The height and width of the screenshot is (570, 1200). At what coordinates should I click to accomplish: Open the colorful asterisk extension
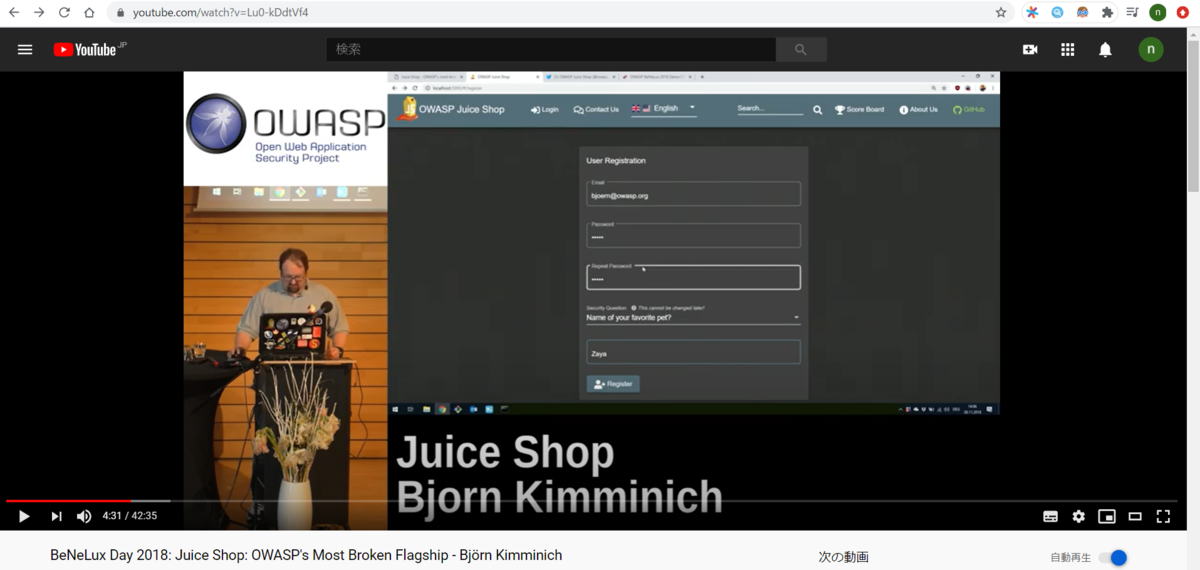coord(1032,13)
